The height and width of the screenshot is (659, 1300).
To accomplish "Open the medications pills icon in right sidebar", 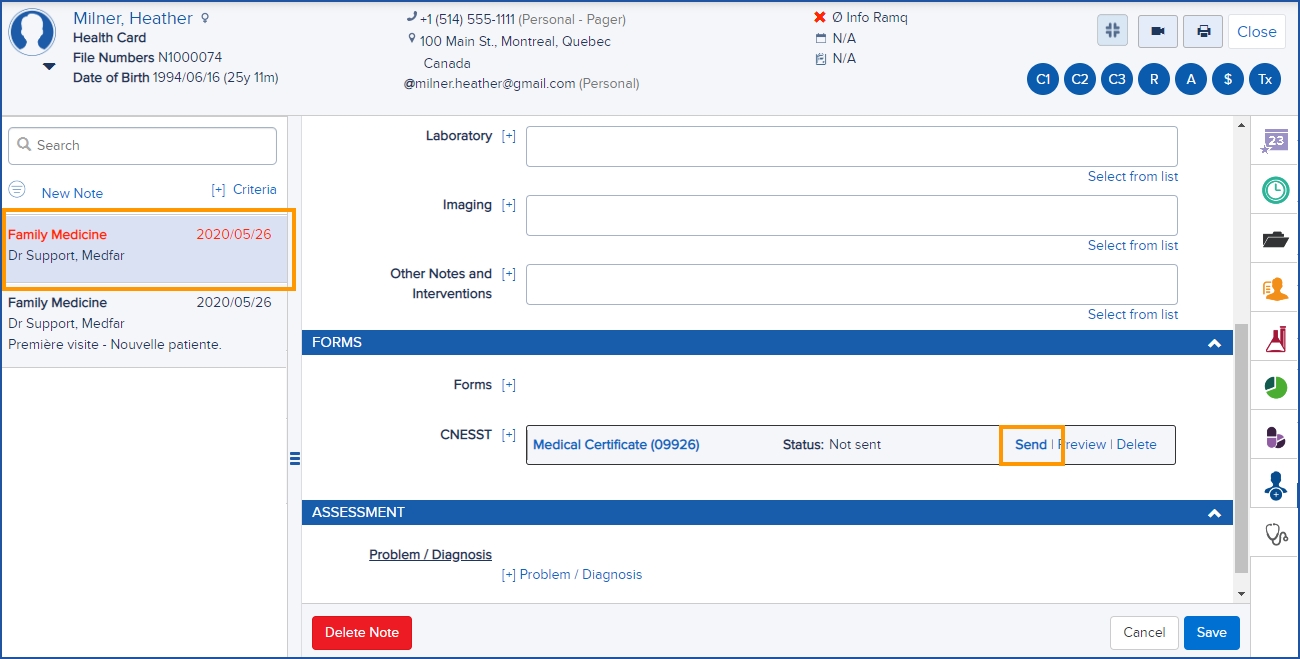I will [x=1274, y=437].
